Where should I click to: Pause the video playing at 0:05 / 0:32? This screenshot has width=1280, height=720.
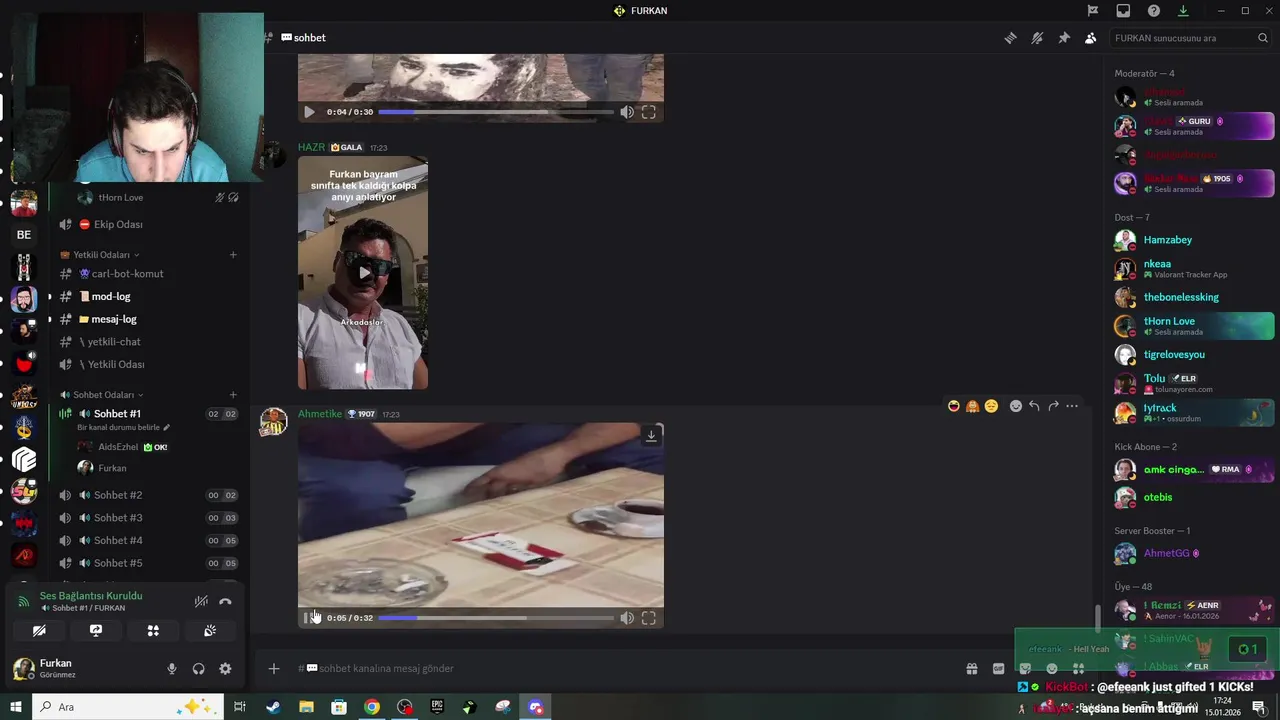pyautogui.click(x=310, y=618)
